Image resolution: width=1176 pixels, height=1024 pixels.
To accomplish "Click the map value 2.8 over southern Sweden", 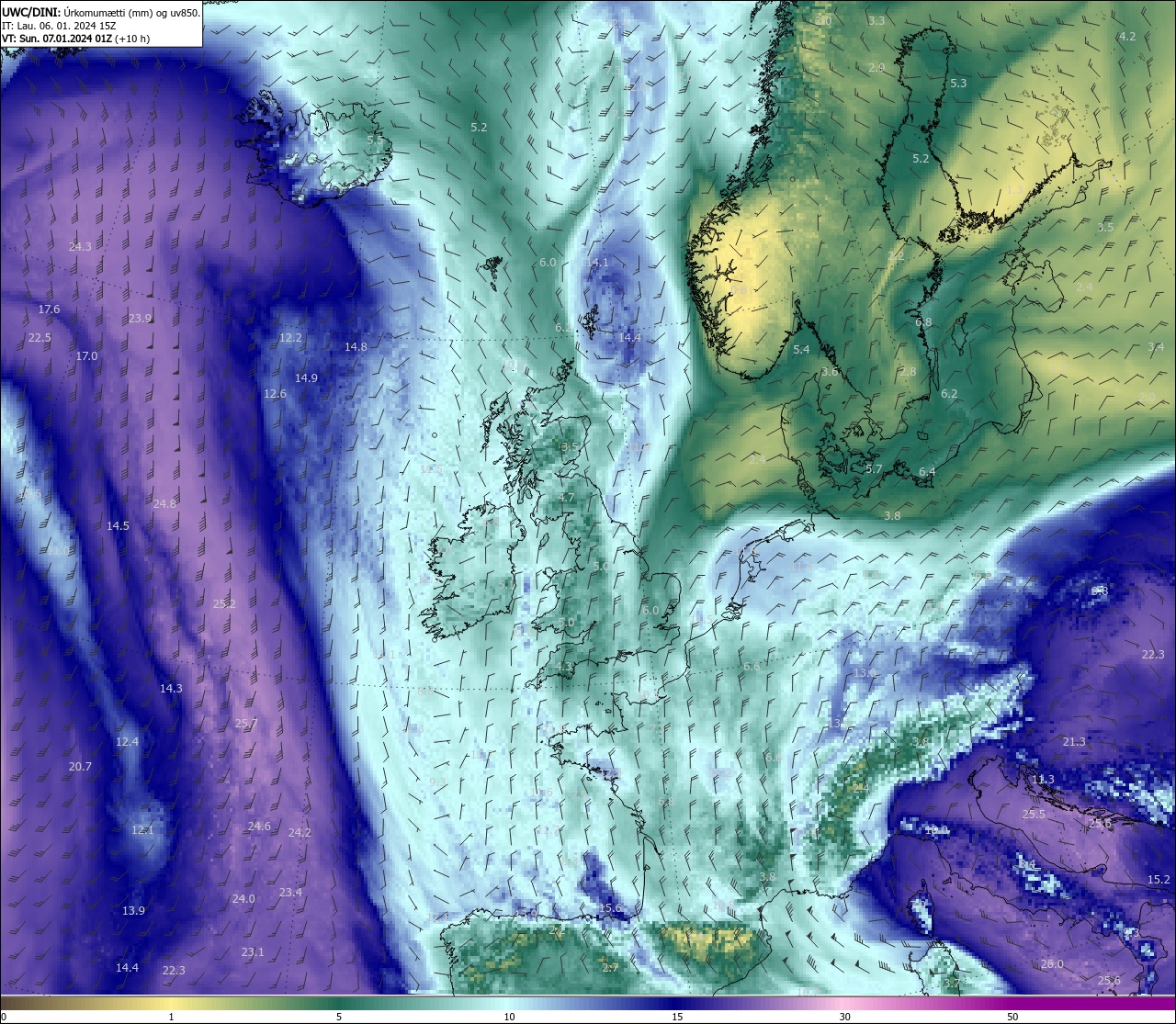I will pyautogui.click(x=908, y=371).
